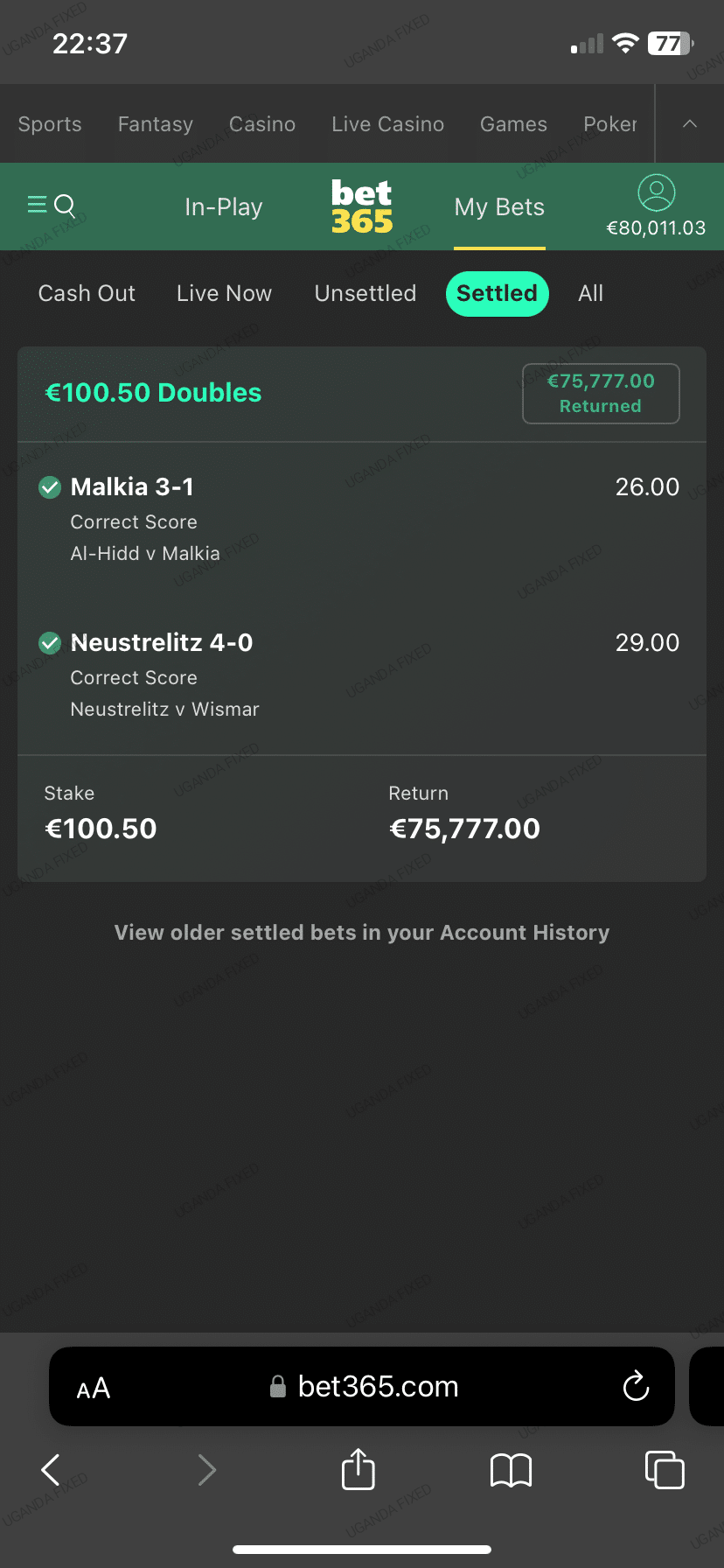Show the Live Now bets filter
The image size is (724, 1568).
[x=224, y=293]
